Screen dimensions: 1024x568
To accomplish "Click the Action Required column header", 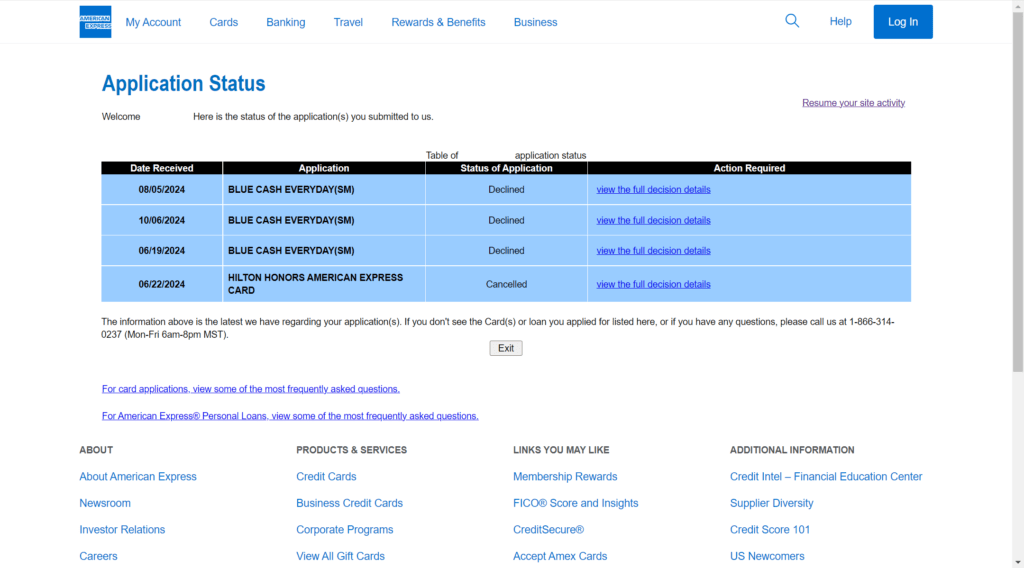I will click(749, 168).
